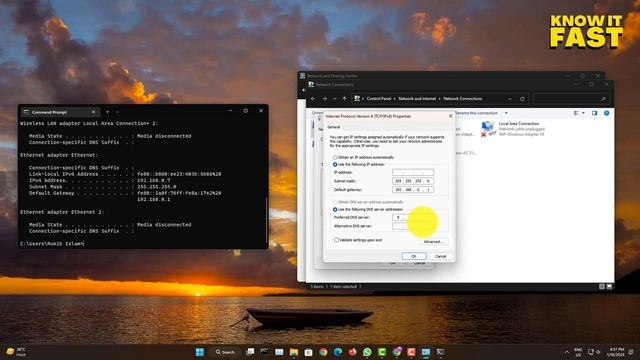The width and height of the screenshot is (640, 360).
Task: Open the red Camtasia recorder taskbar icon
Action: click(x=411, y=352)
